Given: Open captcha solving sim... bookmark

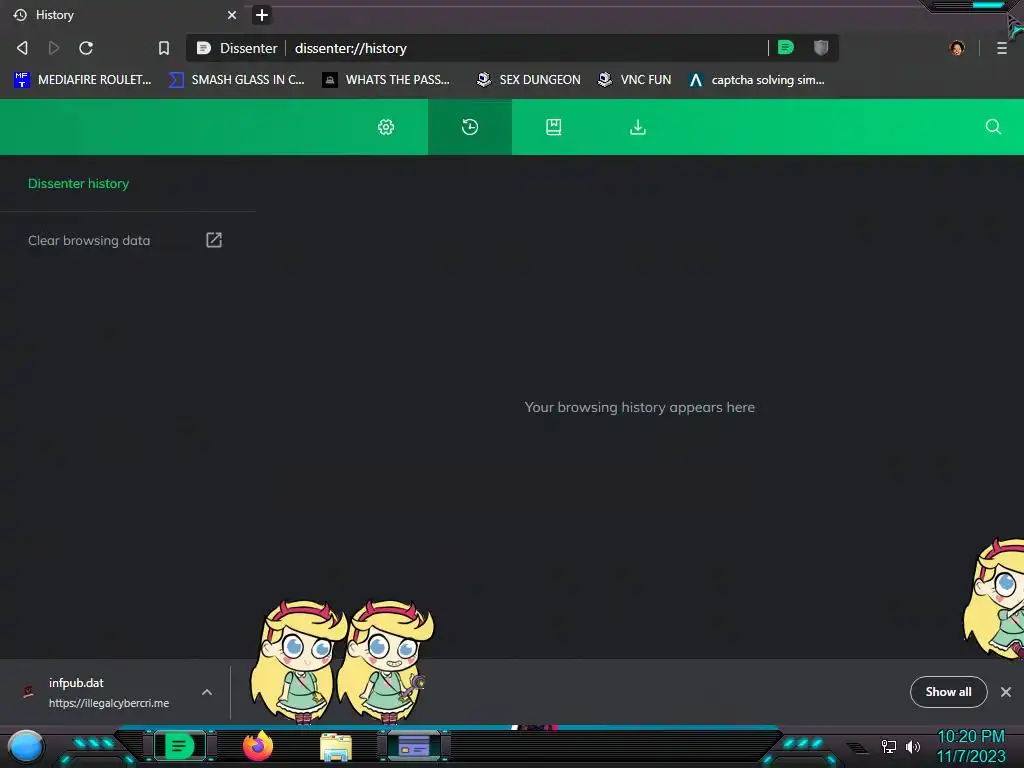Looking at the screenshot, I should point(758,80).
